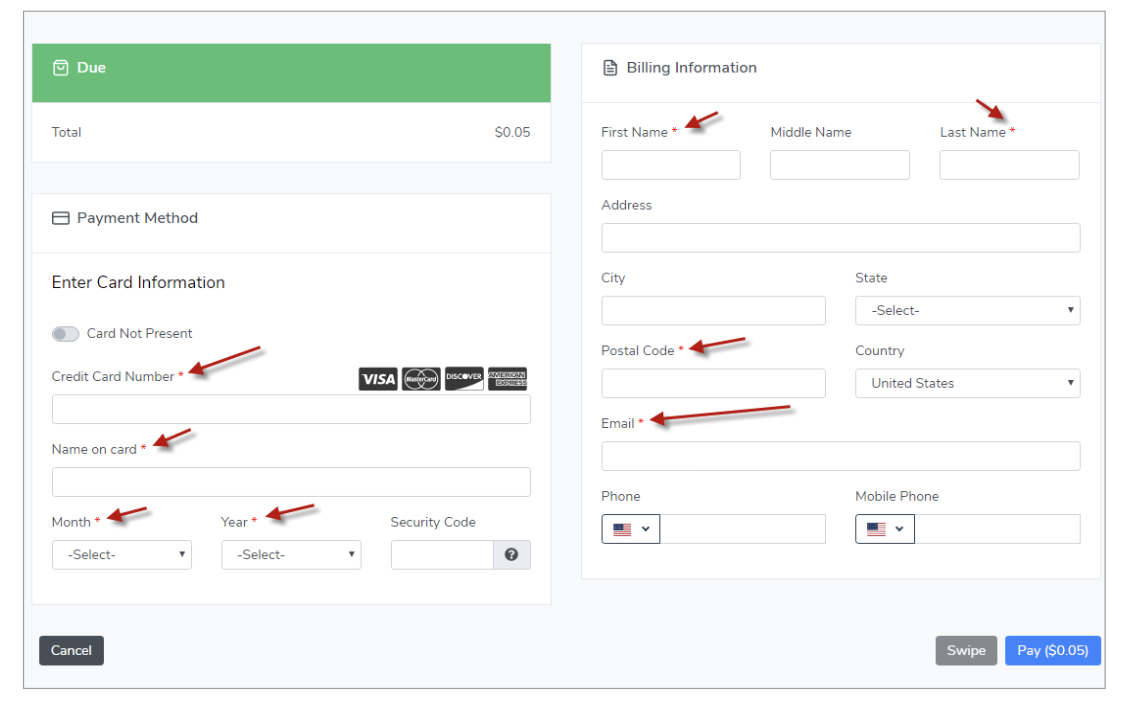Click the MasterCard logo icon
The image size is (1122, 712).
pyautogui.click(x=421, y=379)
